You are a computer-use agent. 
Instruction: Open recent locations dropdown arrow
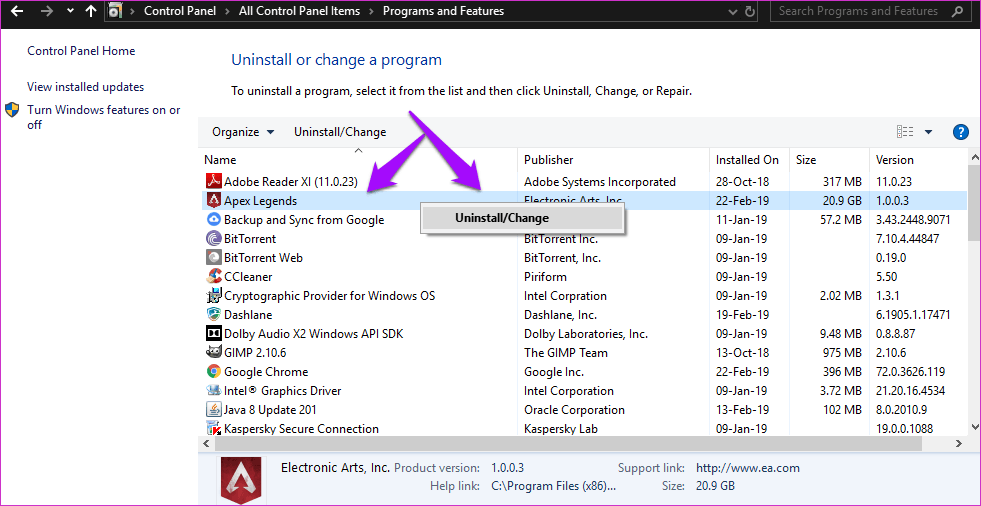point(70,11)
